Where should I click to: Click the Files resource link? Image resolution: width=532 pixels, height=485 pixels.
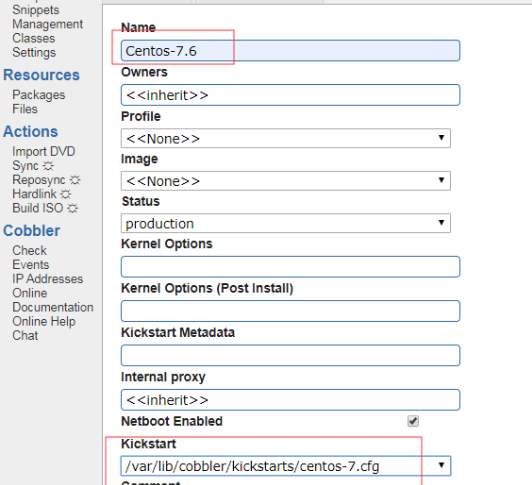[25, 109]
